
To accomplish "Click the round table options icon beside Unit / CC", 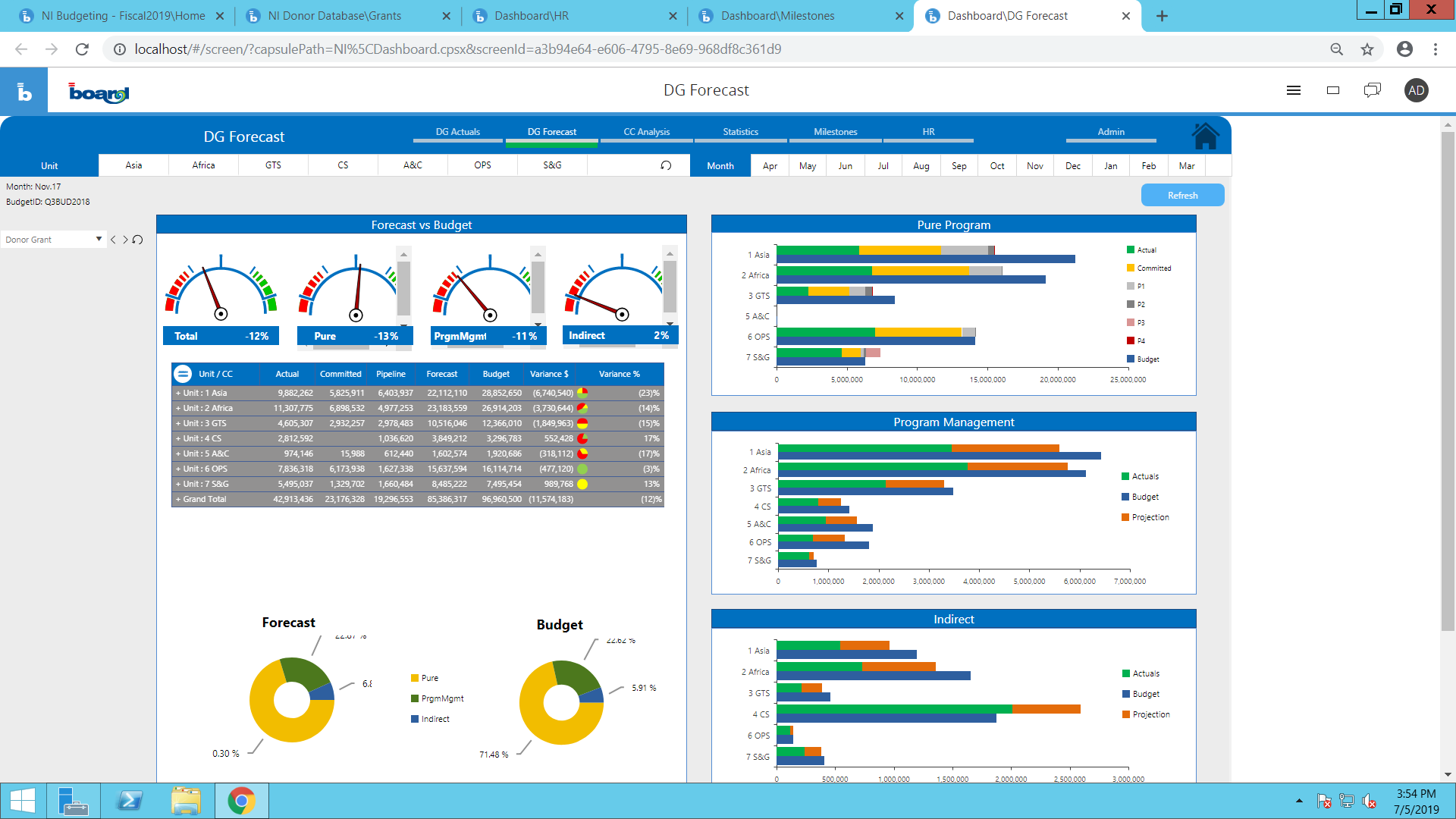I will [x=183, y=374].
